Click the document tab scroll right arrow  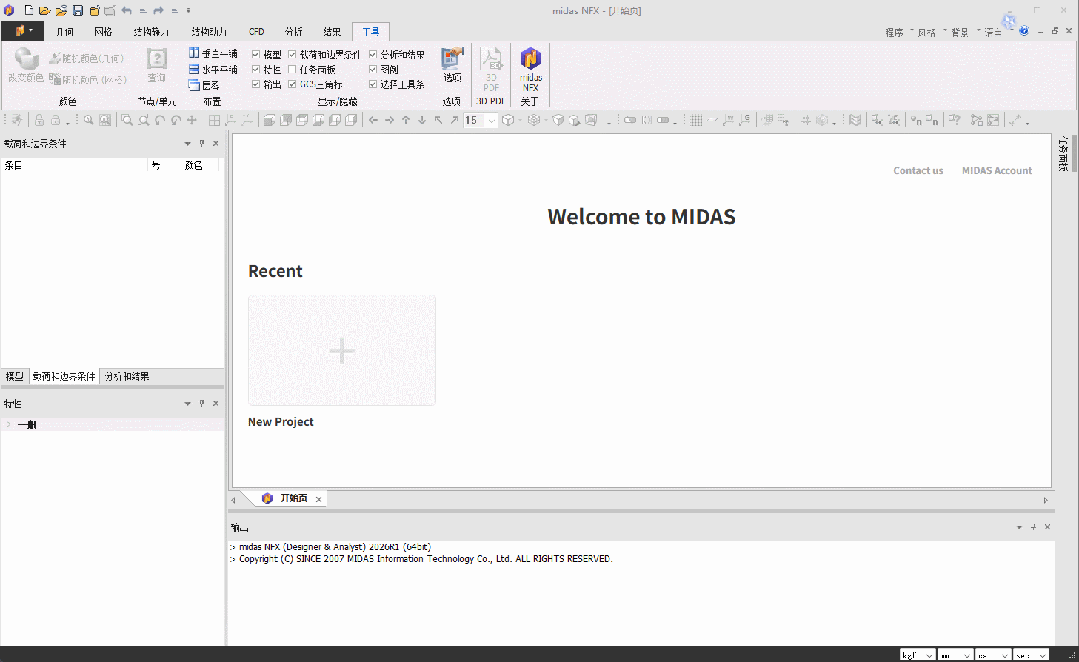(1045, 500)
